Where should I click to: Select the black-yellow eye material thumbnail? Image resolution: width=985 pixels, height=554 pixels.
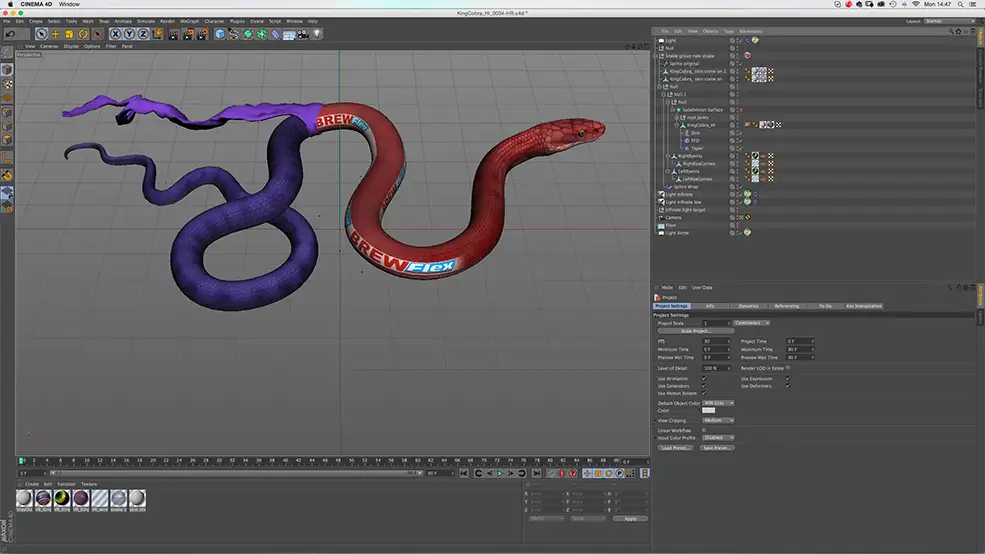click(x=62, y=498)
